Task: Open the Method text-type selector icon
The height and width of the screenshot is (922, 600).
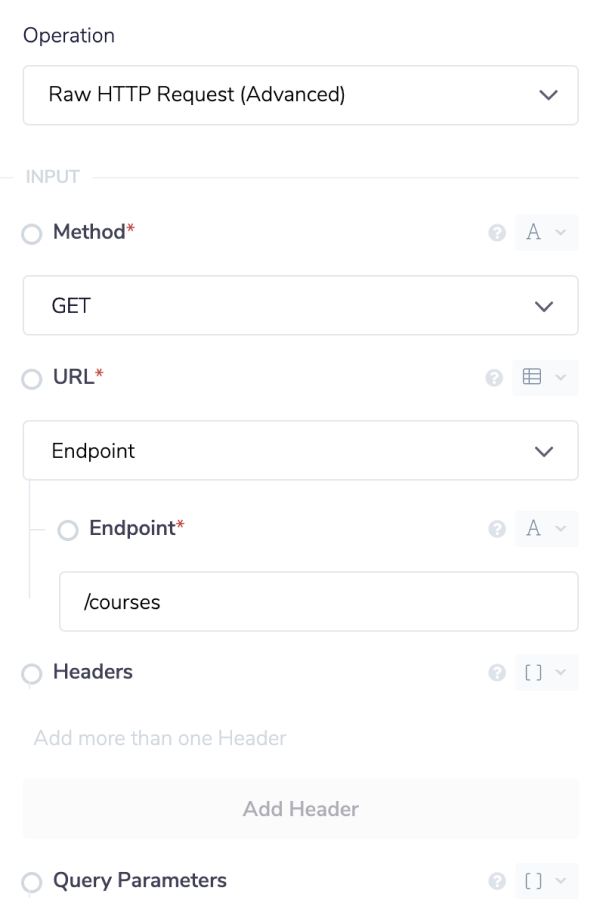Action: [x=546, y=233]
